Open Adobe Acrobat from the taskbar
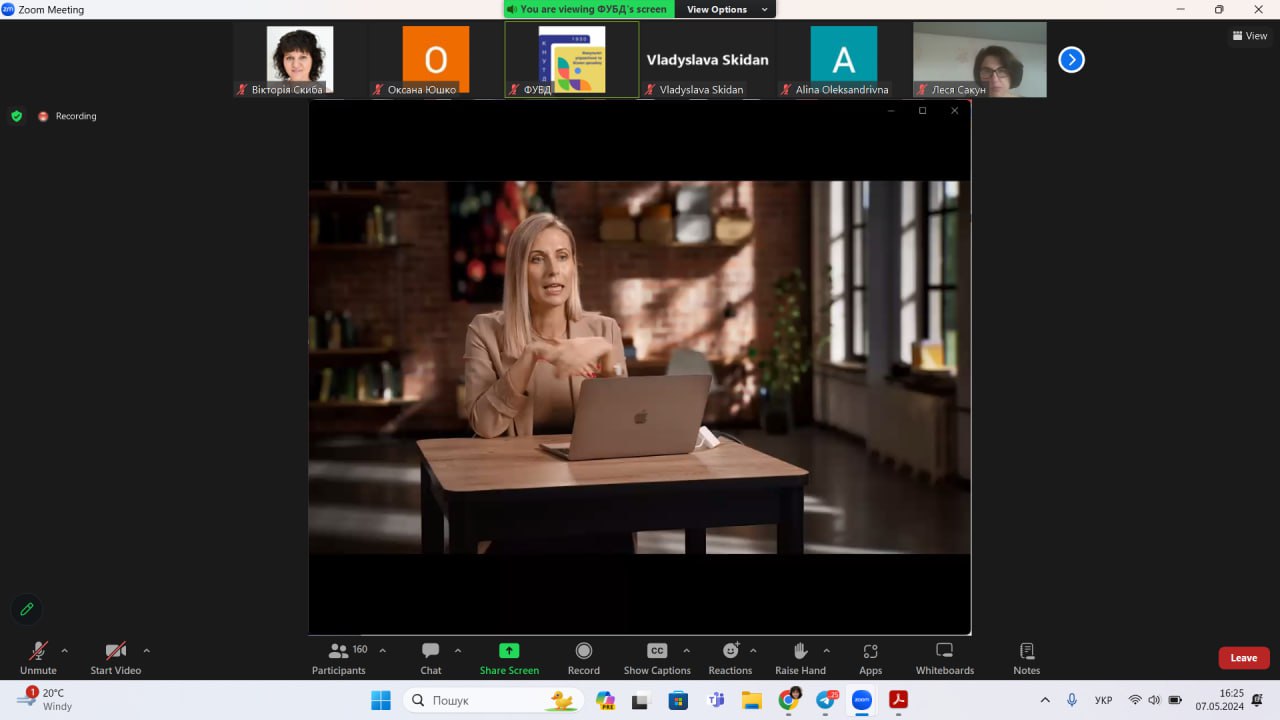1280x720 pixels. [899, 700]
